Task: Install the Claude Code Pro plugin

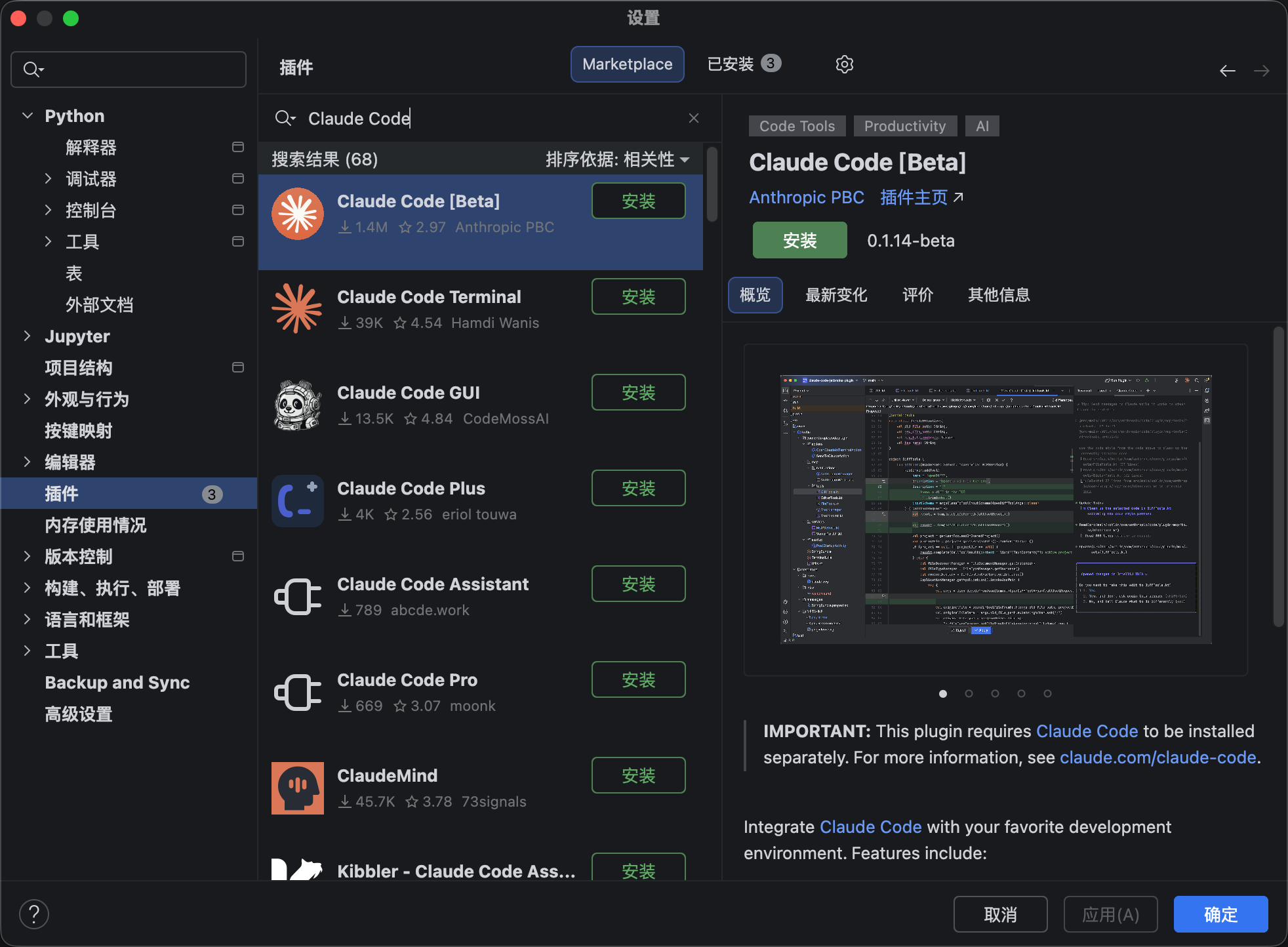Action: (x=638, y=680)
